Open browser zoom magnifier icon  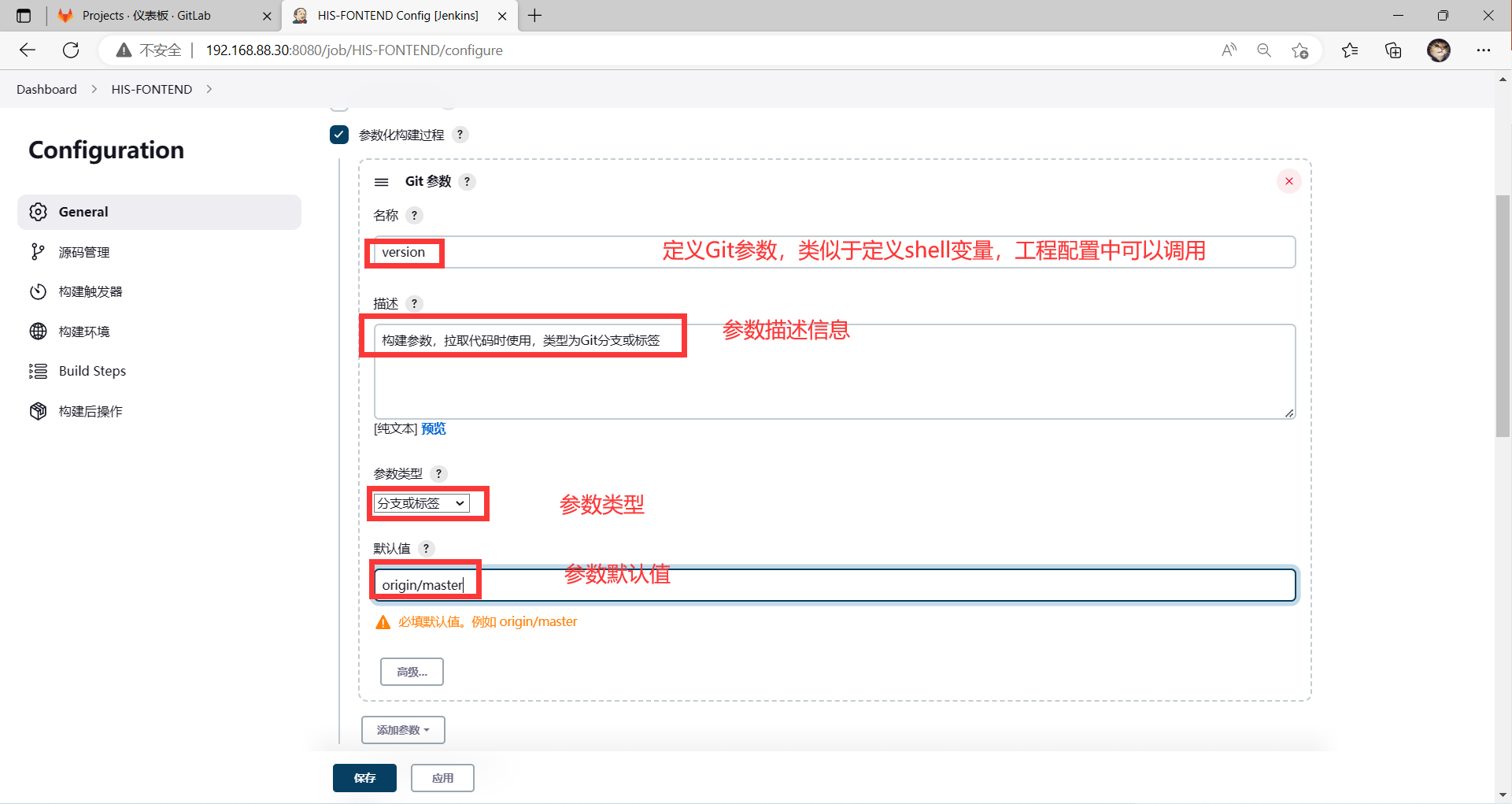[x=1263, y=50]
